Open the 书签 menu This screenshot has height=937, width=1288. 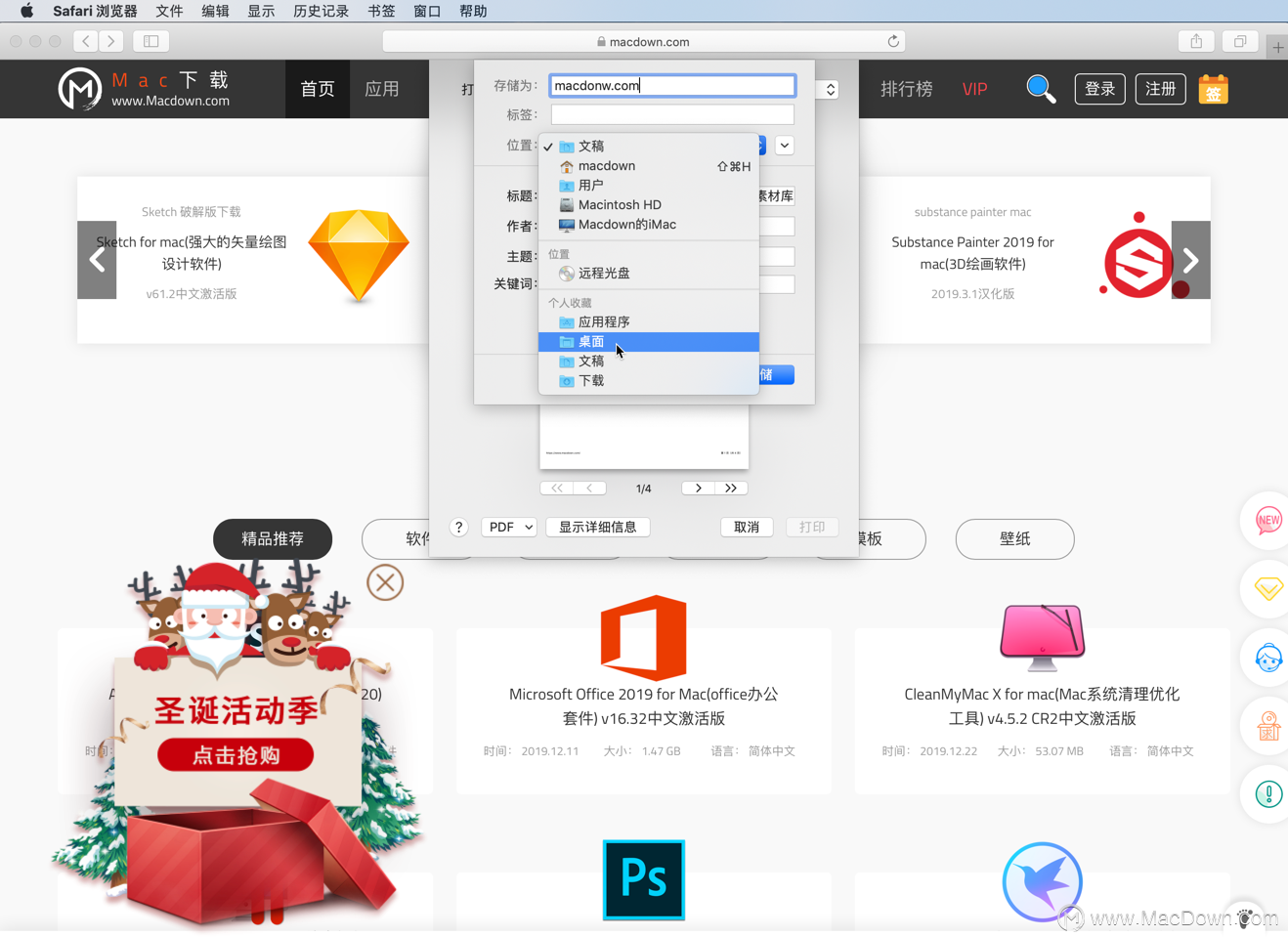(381, 11)
